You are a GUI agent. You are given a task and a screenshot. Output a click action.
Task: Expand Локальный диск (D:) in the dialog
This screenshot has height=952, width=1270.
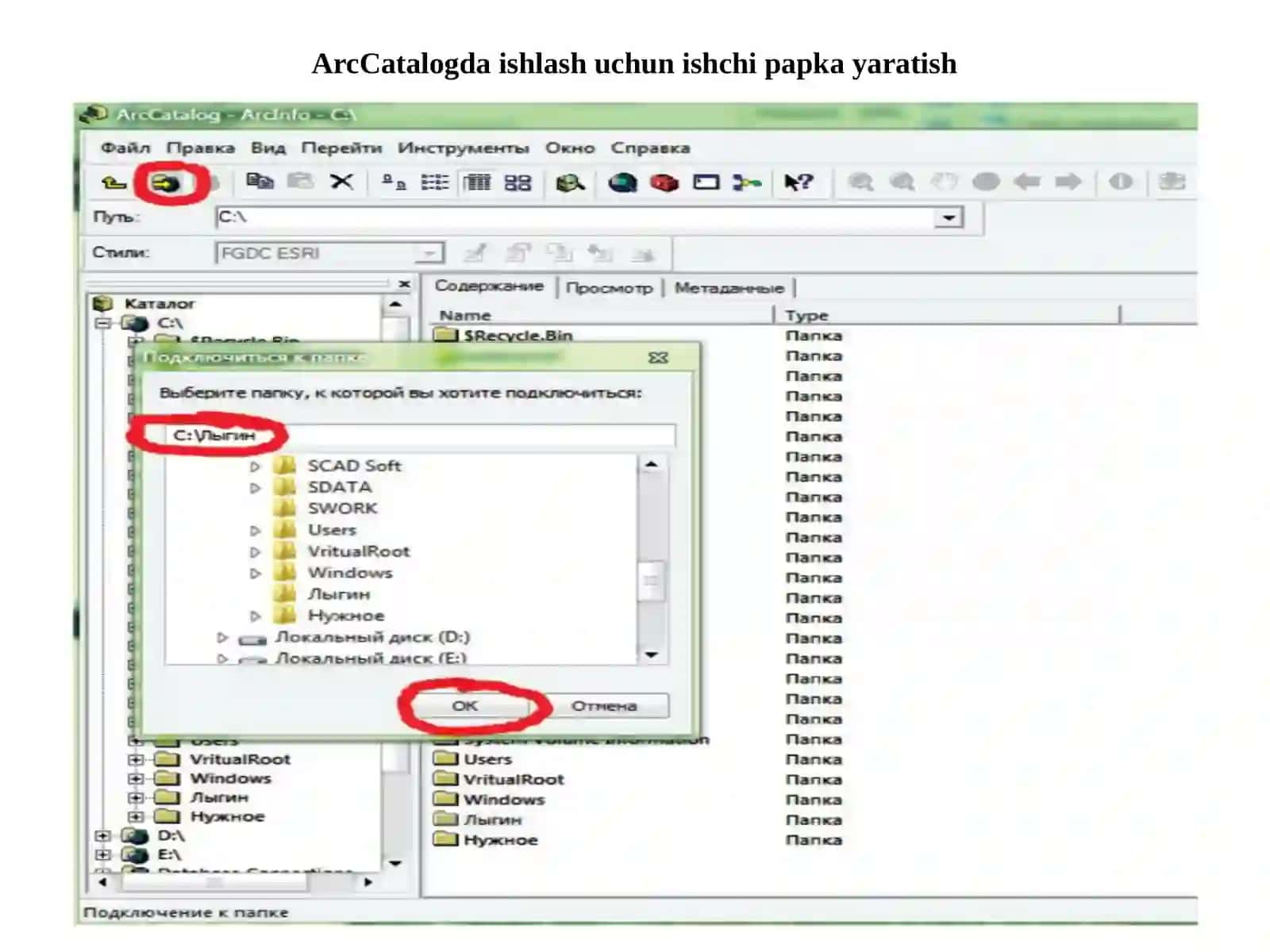point(222,638)
